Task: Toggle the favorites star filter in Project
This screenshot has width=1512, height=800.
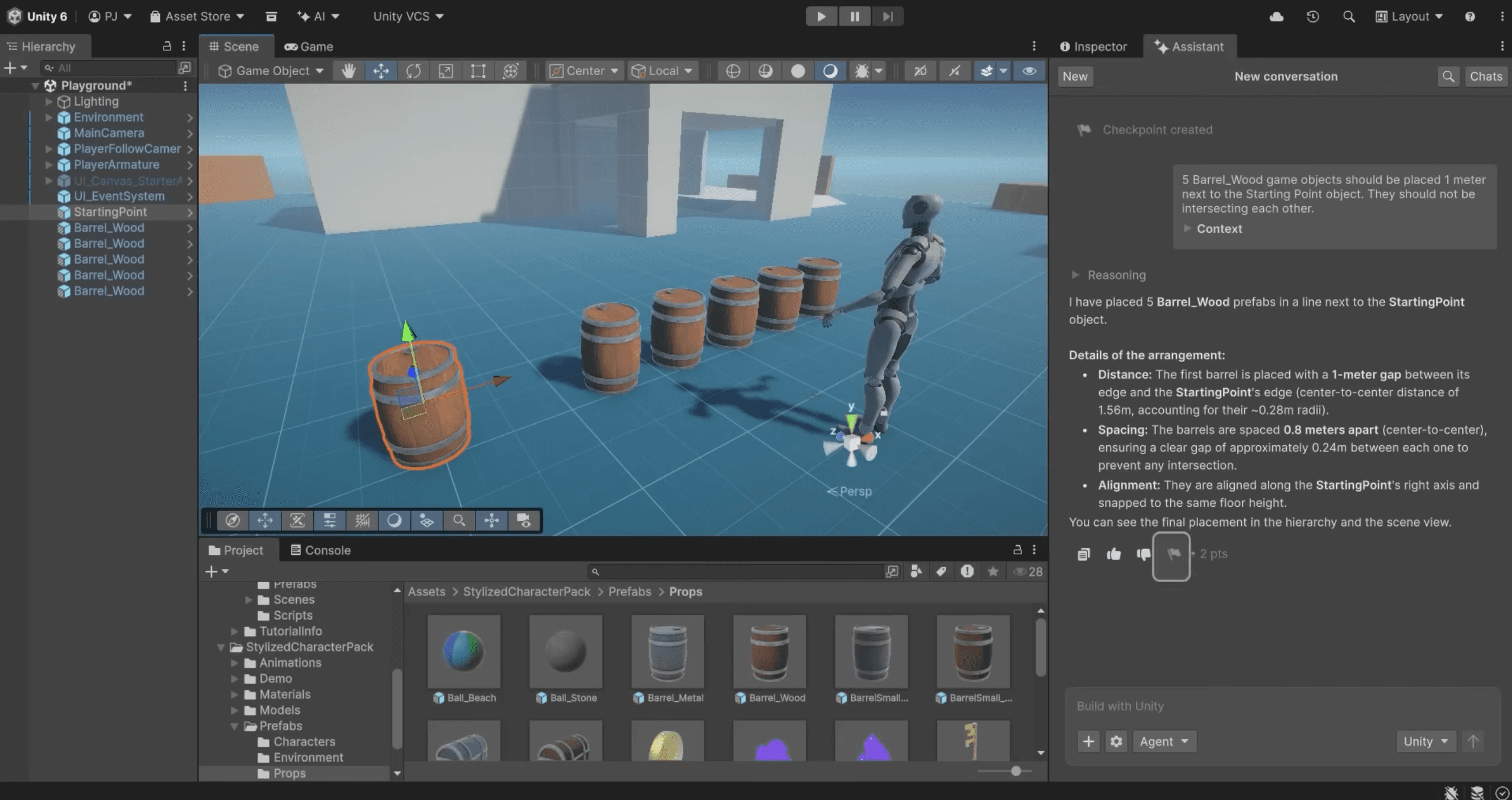Action: [993, 572]
